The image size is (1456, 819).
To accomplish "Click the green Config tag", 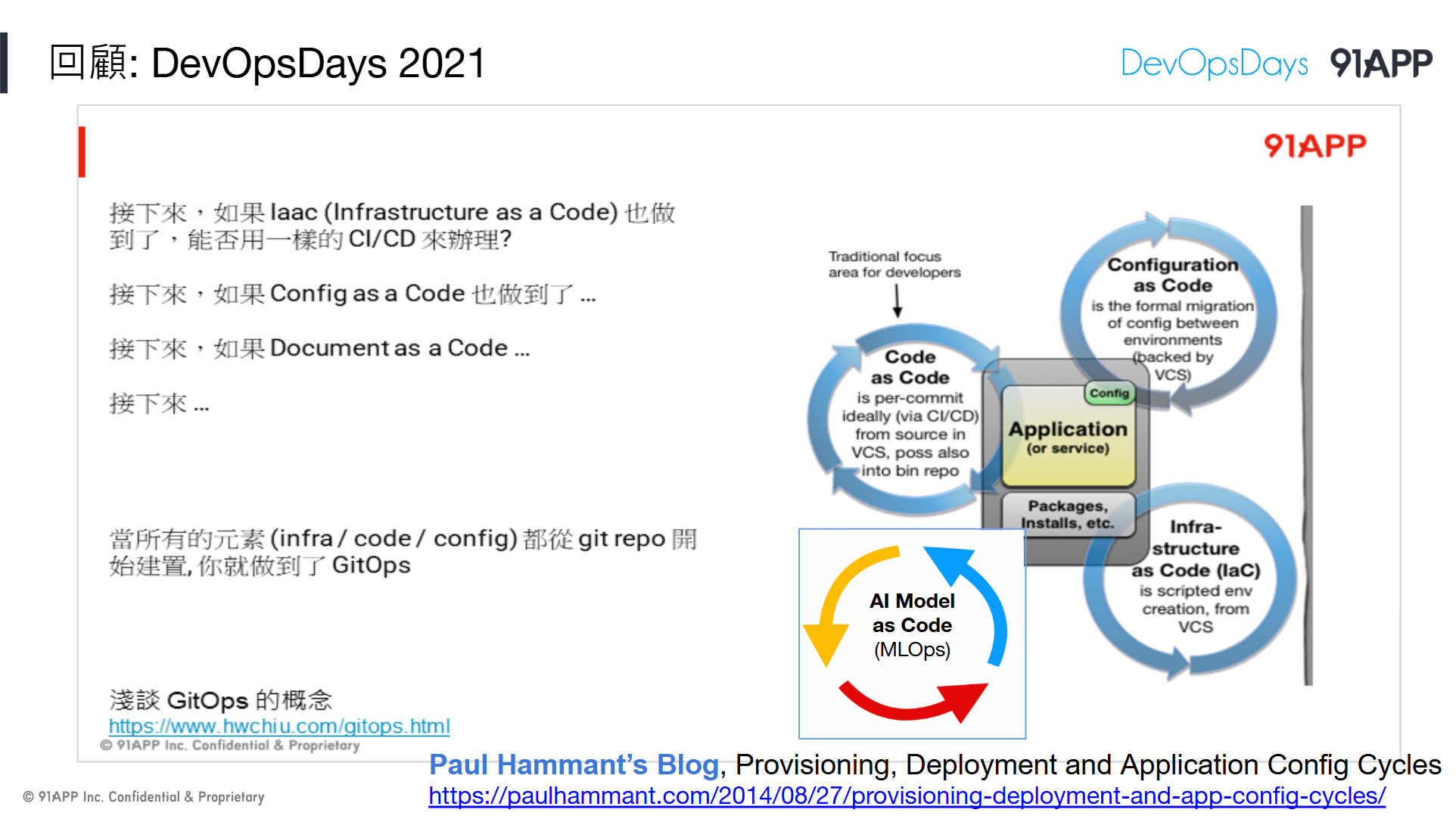I will (1109, 394).
